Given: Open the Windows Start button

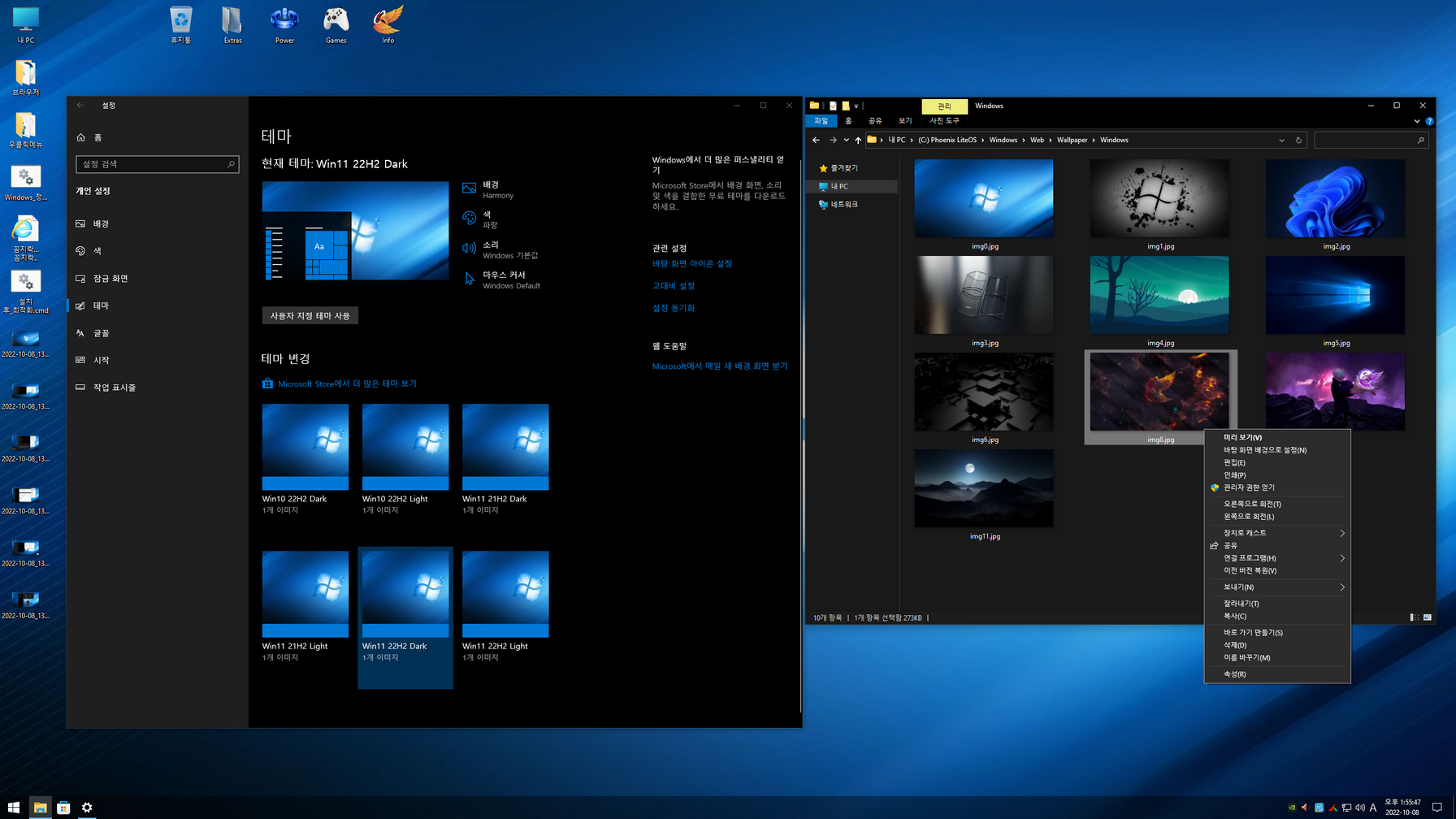Looking at the screenshot, I should [x=14, y=807].
